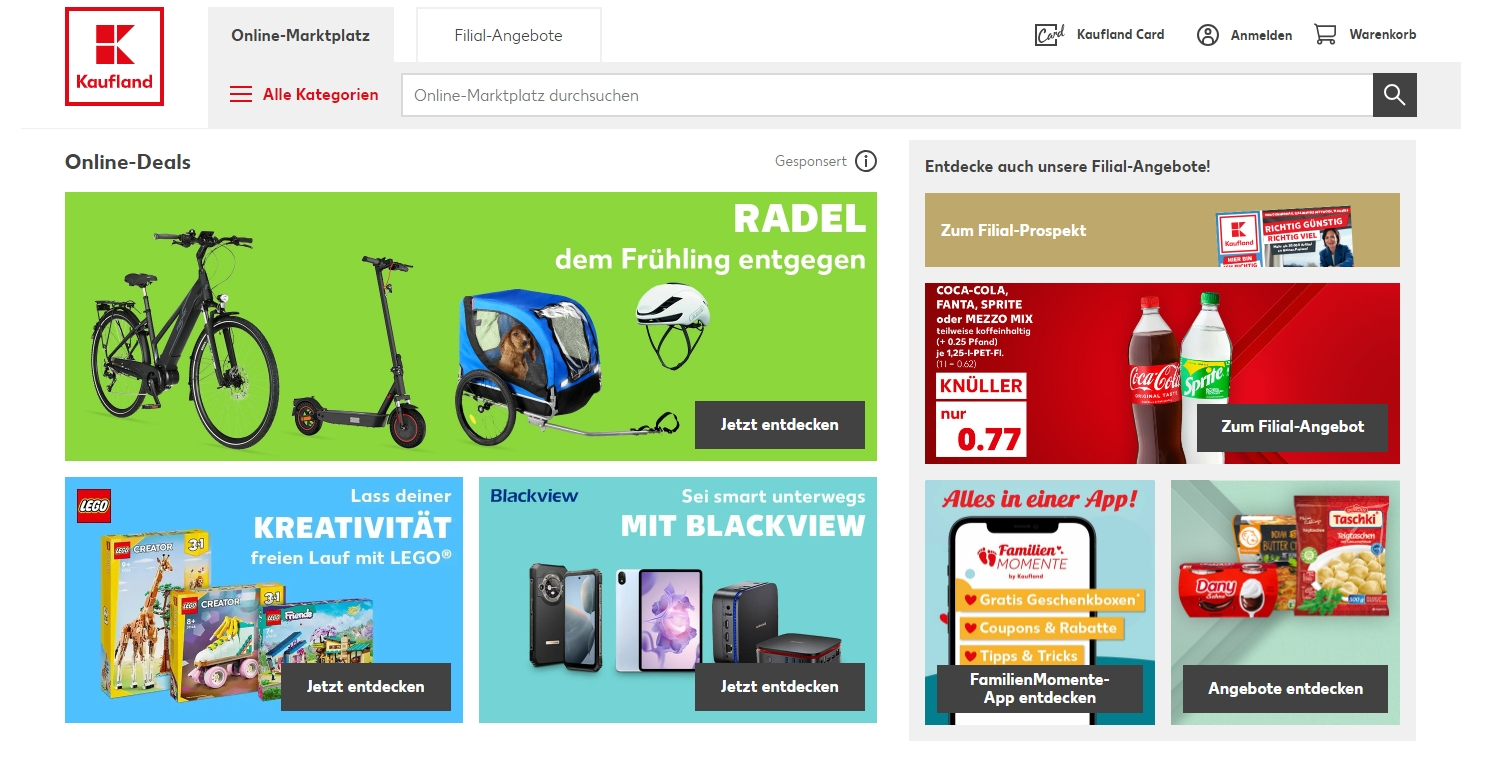Focus the Online-Marktplatz durchsuchen search field
The width and height of the screenshot is (1485, 757).
pos(887,95)
